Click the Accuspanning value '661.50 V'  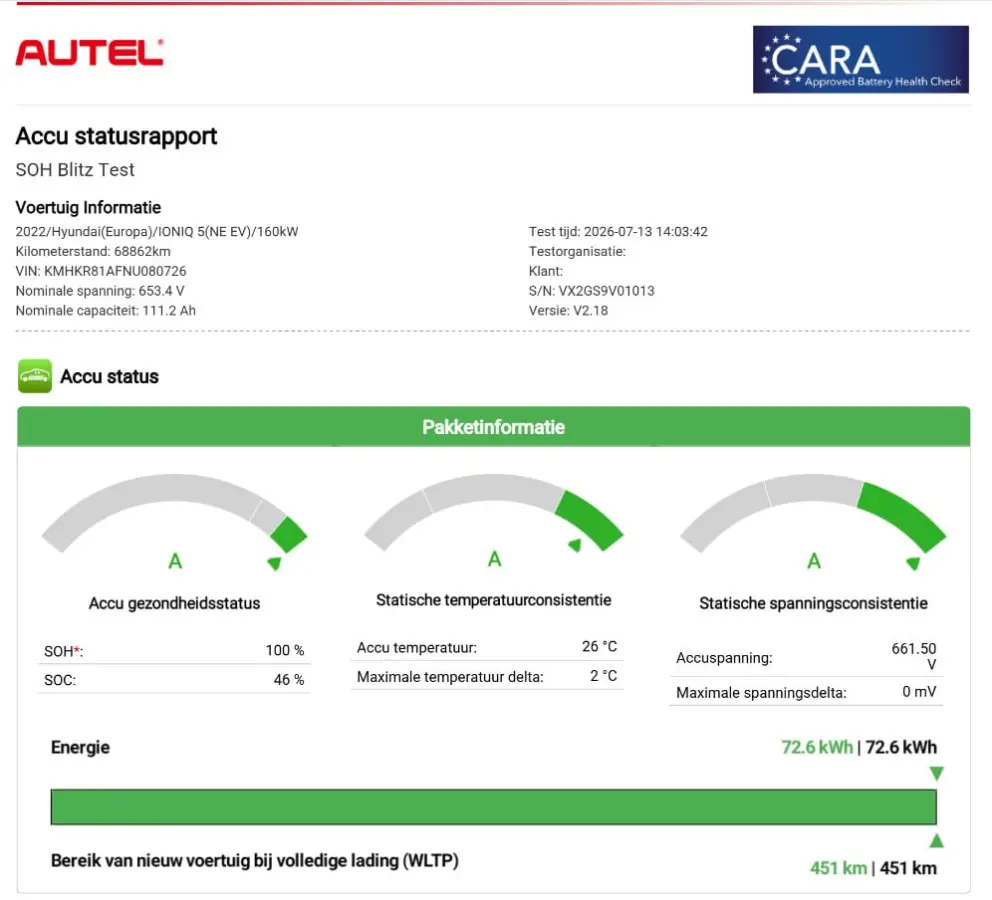(x=914, y=656)
